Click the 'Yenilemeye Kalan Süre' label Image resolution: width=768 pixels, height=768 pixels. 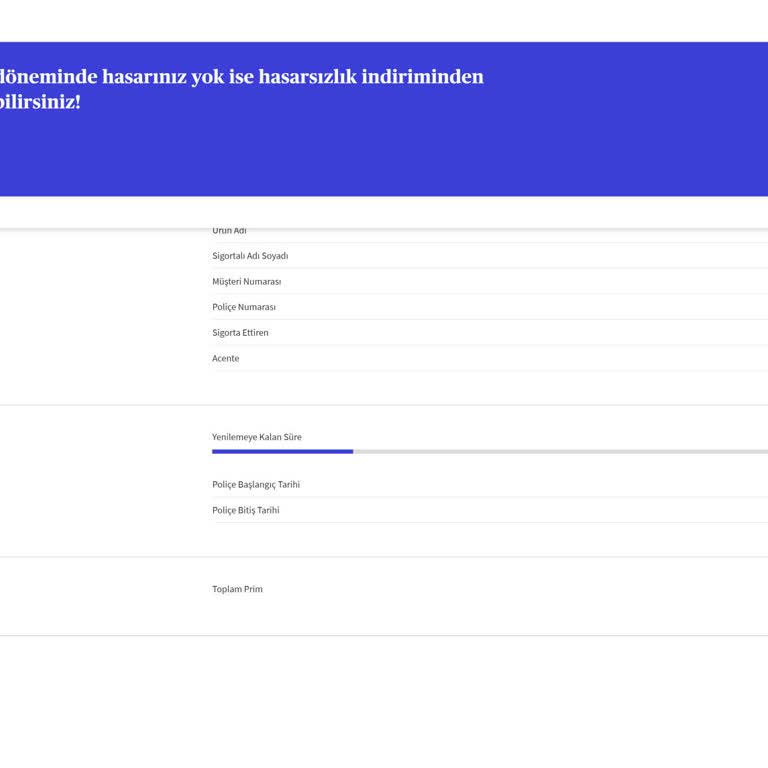(x=256, y=437)
